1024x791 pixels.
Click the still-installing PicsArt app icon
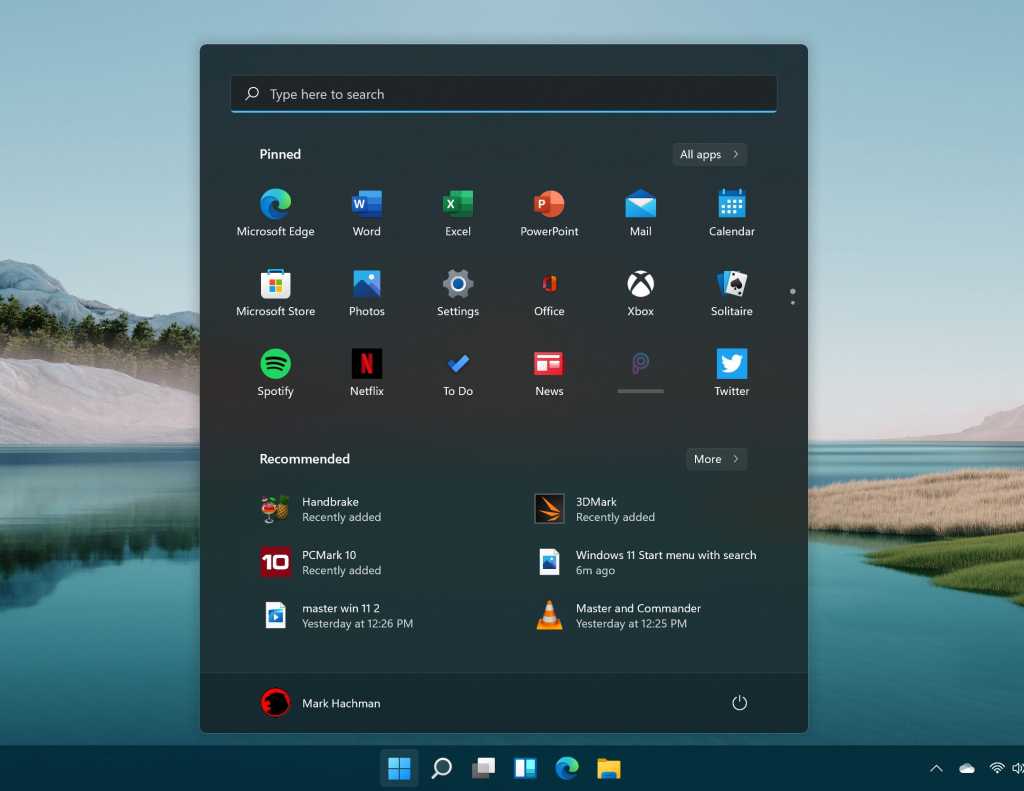click(x=641, y=371)
